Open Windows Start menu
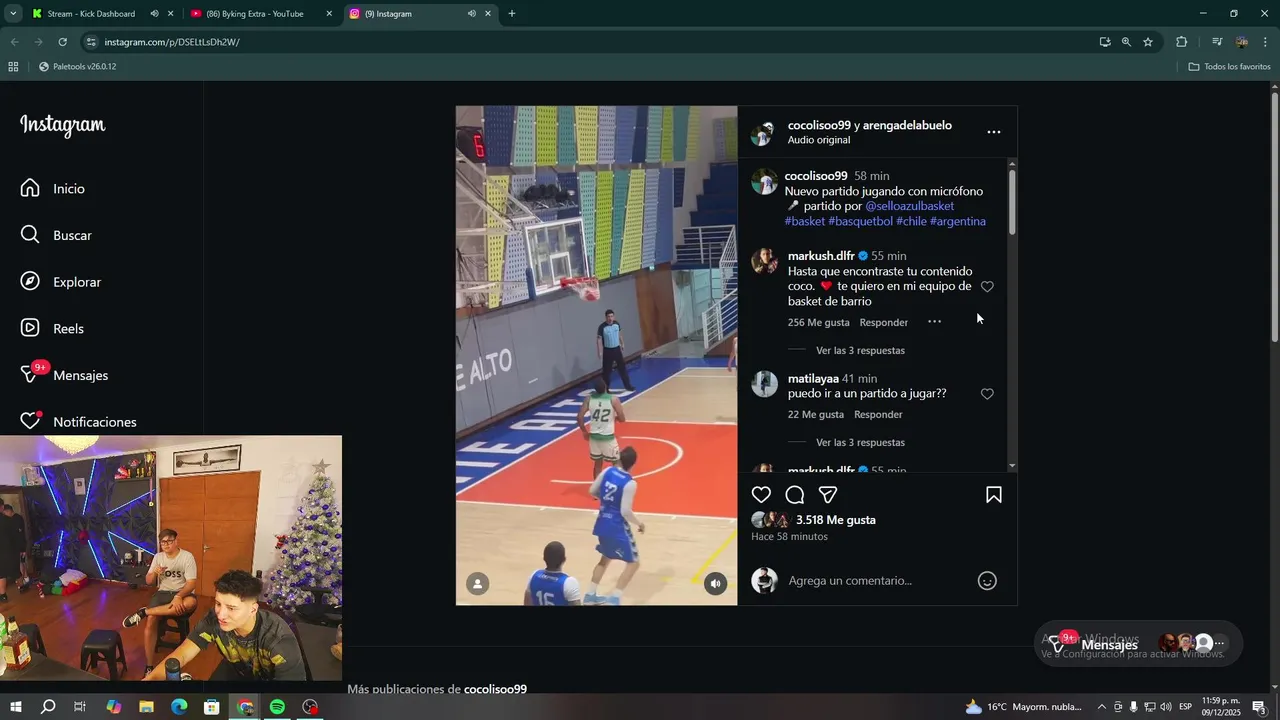 (x=16, y=707)
